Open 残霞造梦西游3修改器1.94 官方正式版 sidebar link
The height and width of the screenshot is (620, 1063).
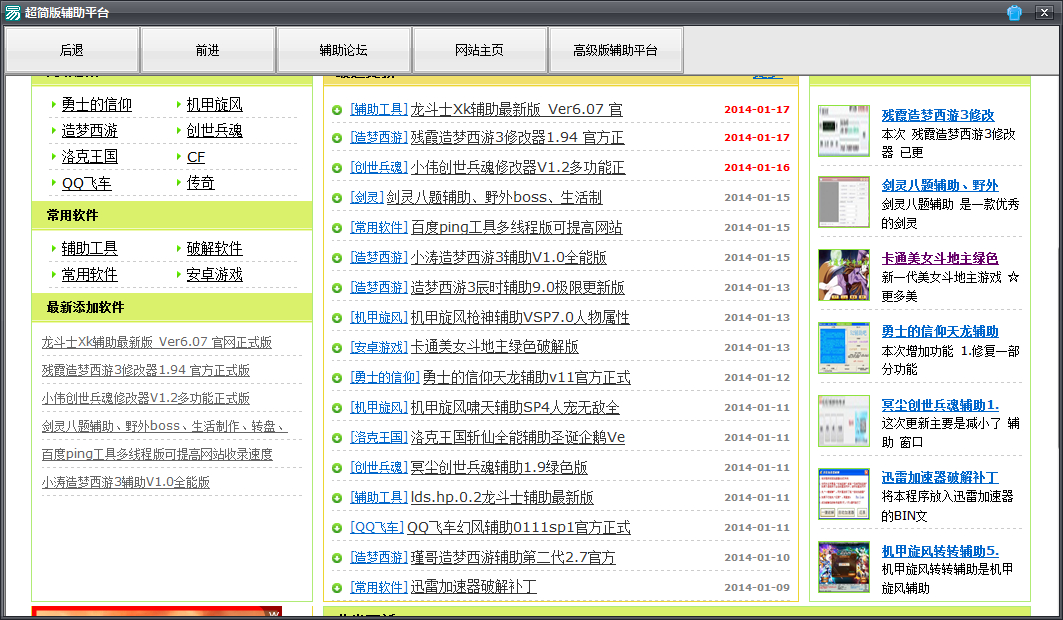146,371
